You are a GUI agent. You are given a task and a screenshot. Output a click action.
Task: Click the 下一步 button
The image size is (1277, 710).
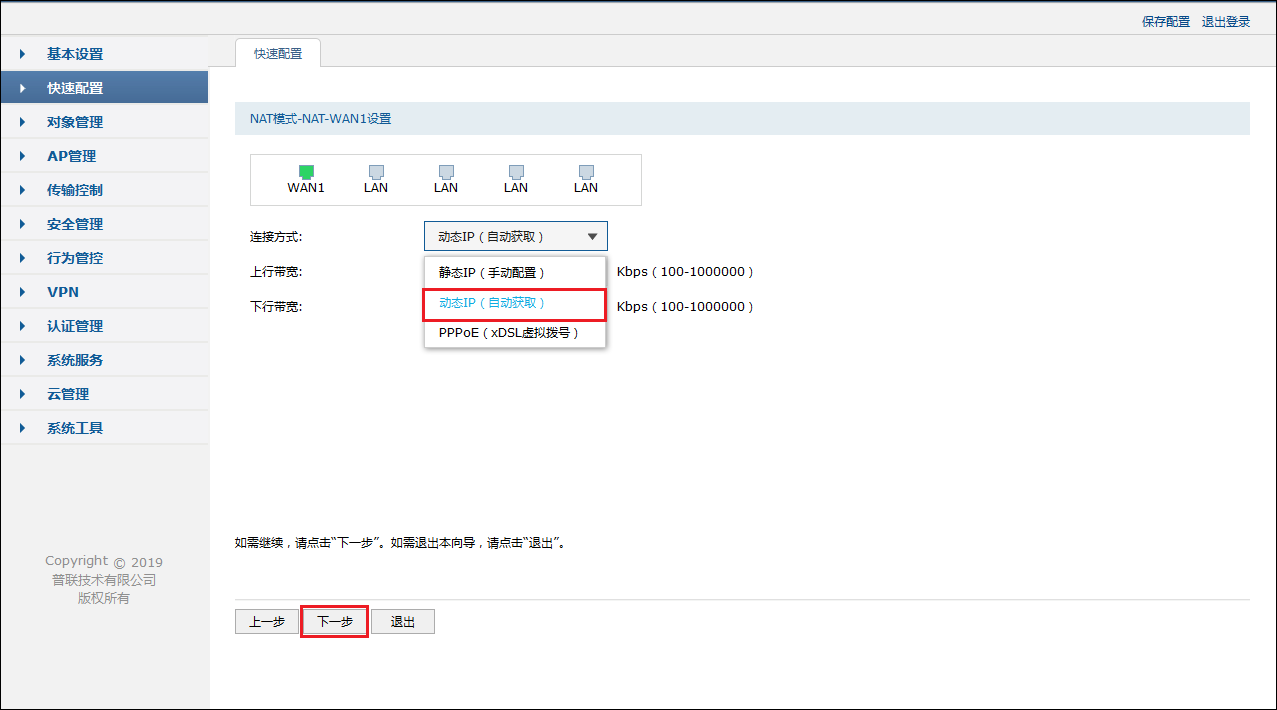coord(334,621)
